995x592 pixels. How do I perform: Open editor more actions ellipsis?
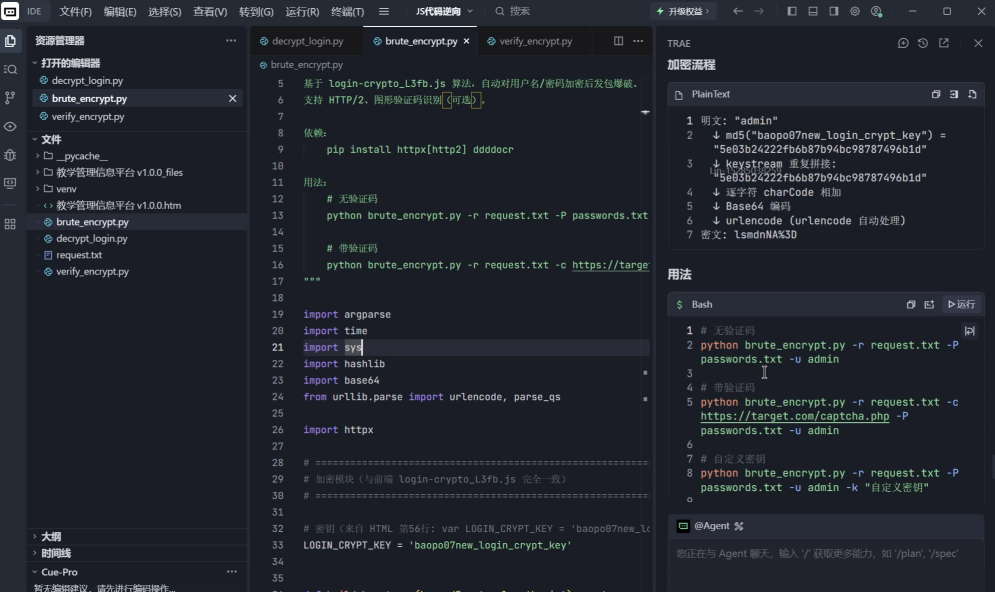(x=638, y=41)
